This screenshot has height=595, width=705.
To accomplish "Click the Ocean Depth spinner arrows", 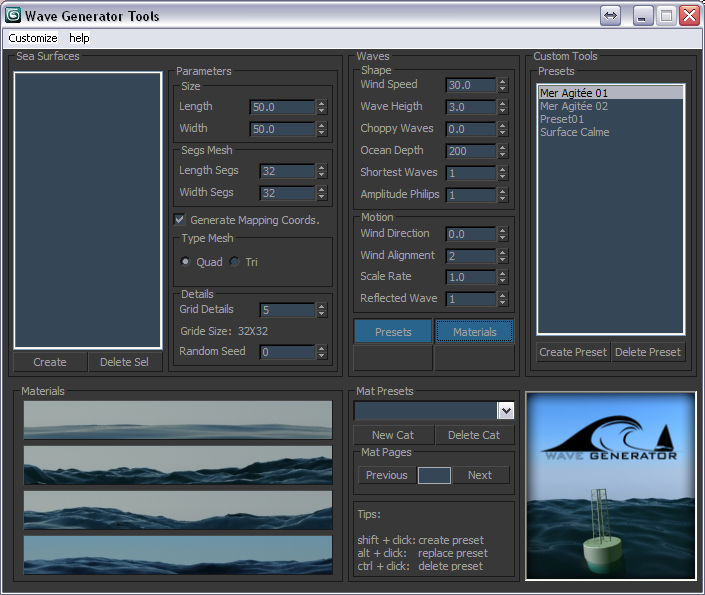I will click(x=503, y=151).
